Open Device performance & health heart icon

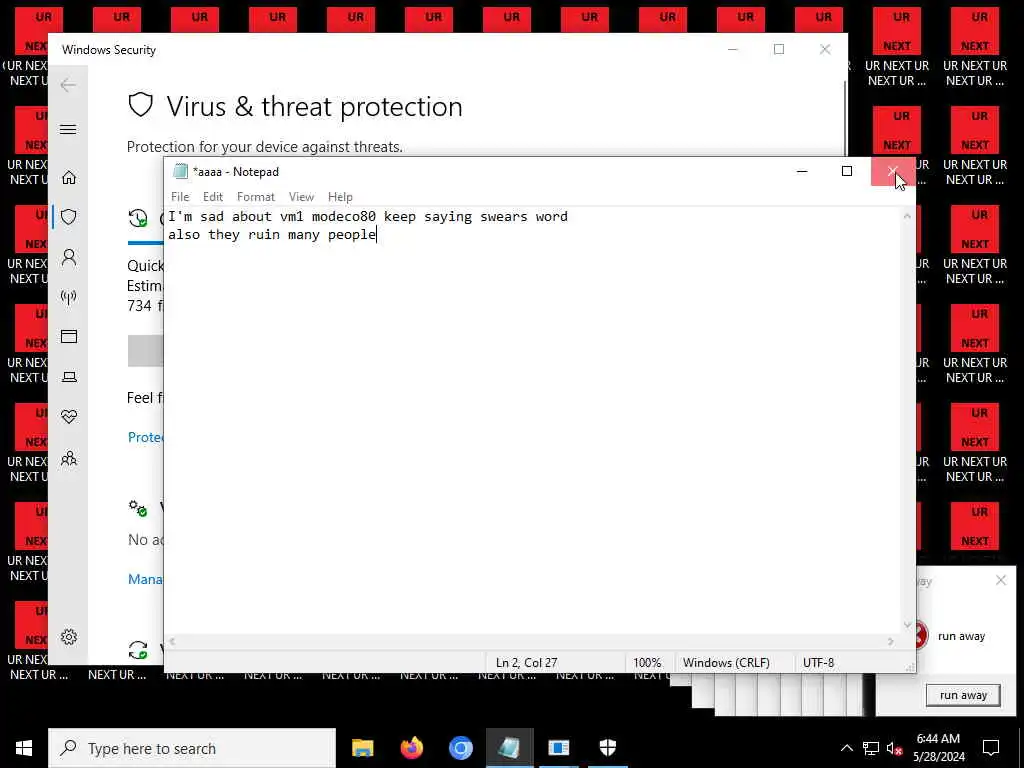click(x=69, y=417)
